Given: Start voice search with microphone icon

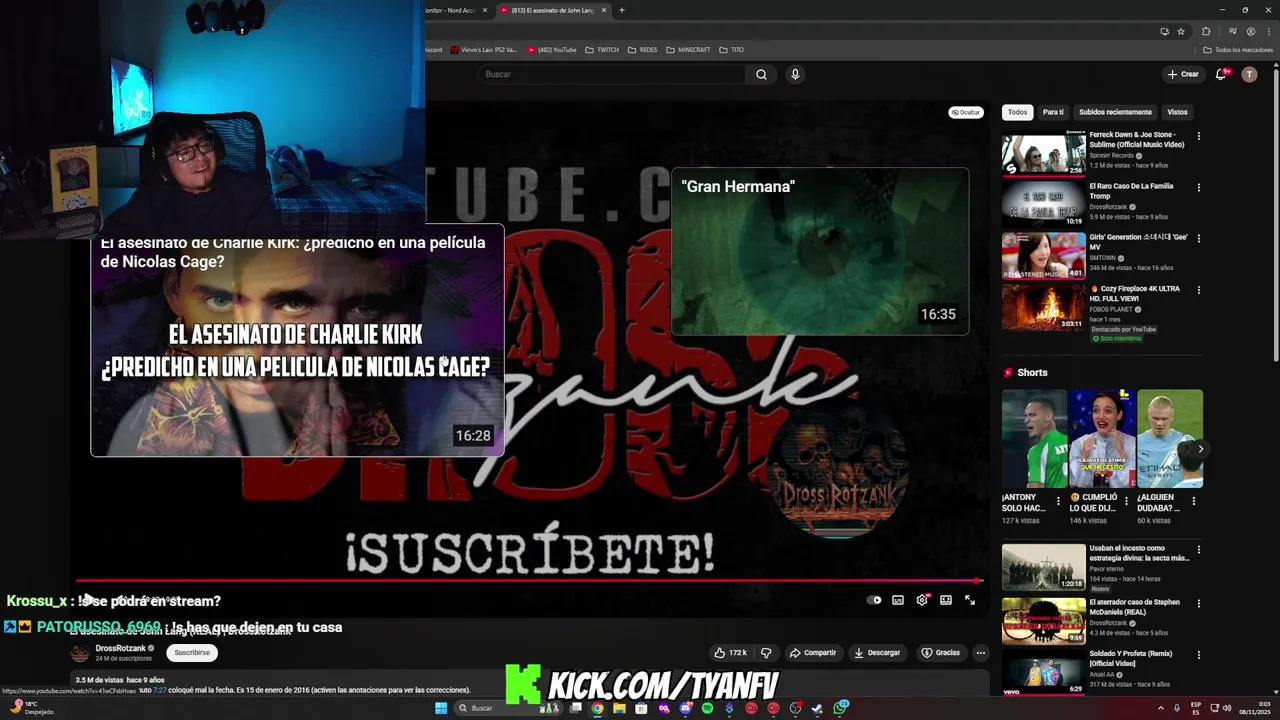Looking at the screenshot, I should (x=795, y=74).
